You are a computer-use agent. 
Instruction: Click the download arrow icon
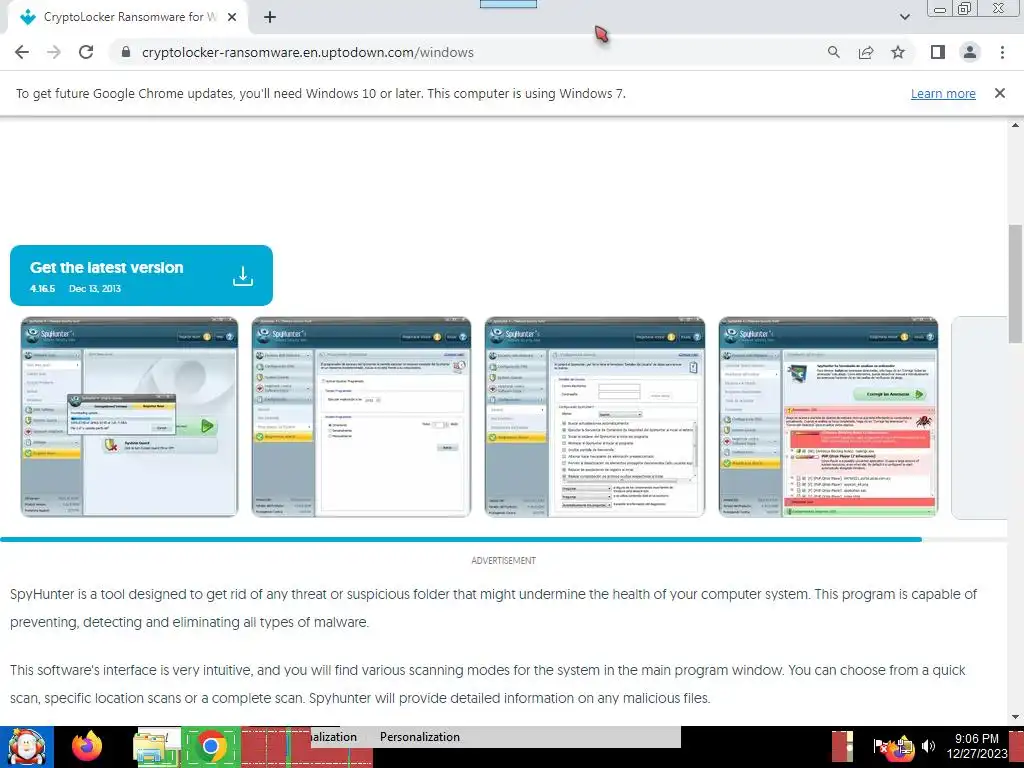pyautogui.click(x=243, y=276)
